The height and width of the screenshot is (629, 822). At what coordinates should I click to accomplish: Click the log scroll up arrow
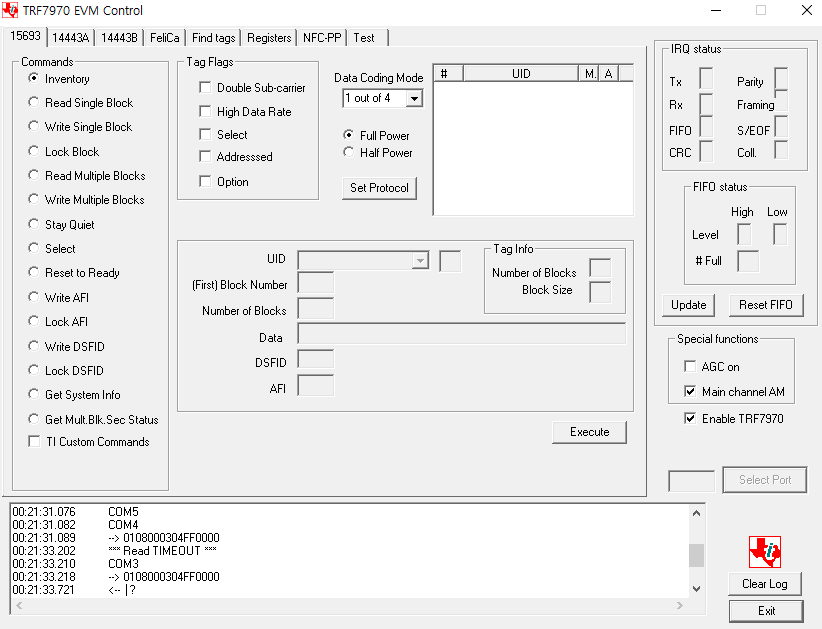pos(696,513)
